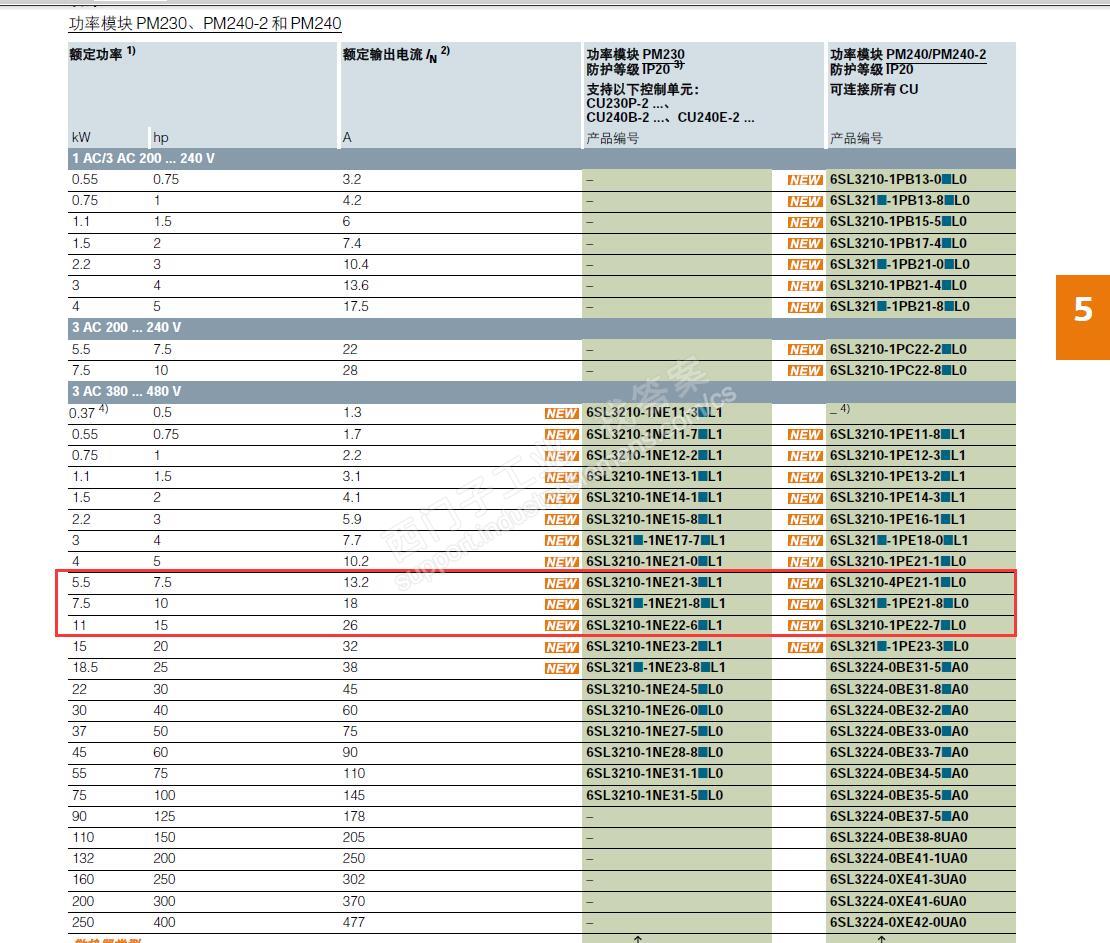Click the NEW badge beside 6SL3210-1NE22-6

click(x=561, y=626)
